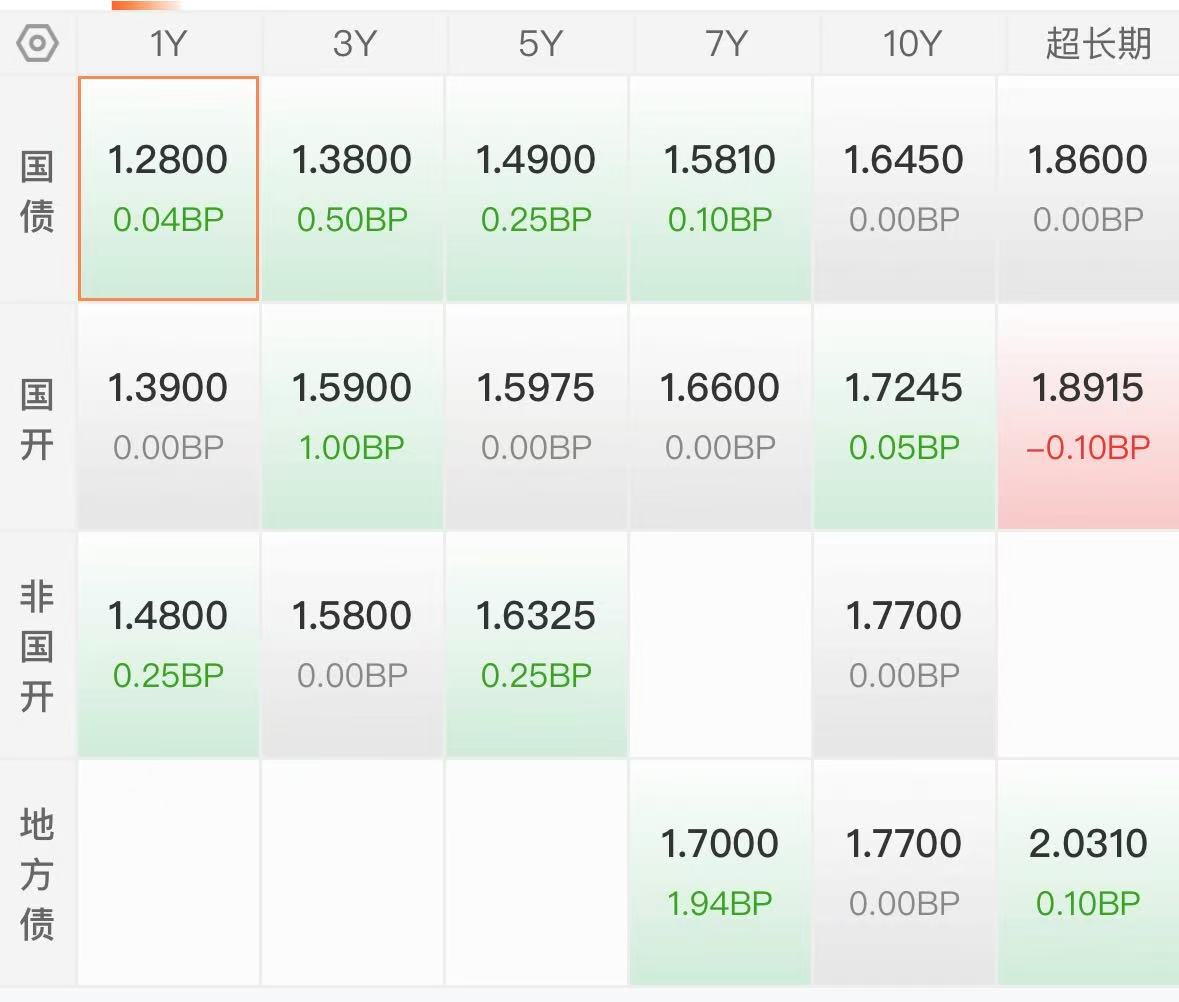1179x1002 pixels.
Task: Select 国债 7Y yield 1.5810
Action: (720, 188)
